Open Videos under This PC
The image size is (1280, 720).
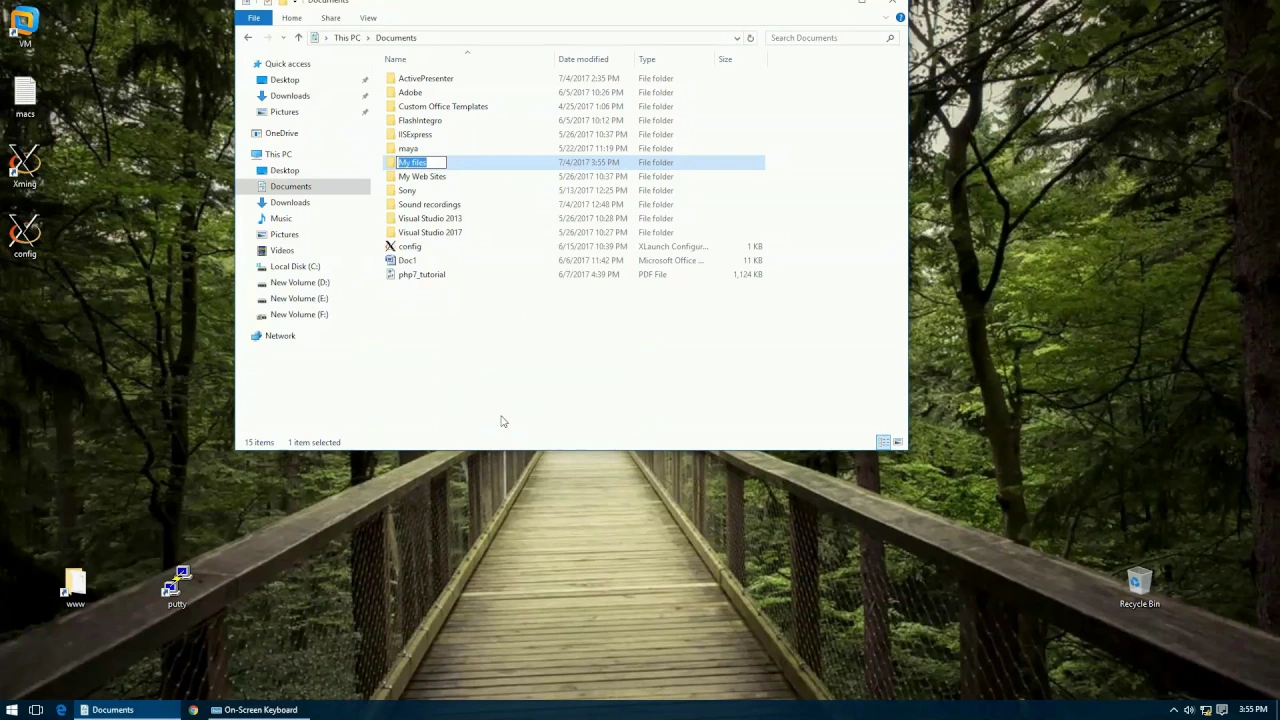[281, 251]
